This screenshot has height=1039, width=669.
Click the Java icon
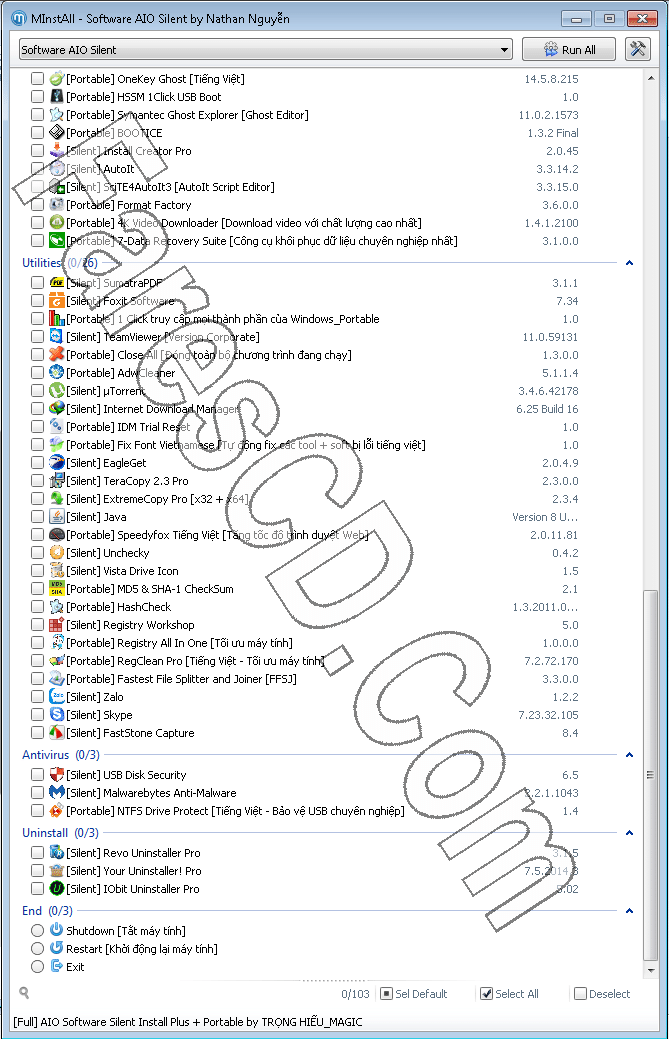57,517
